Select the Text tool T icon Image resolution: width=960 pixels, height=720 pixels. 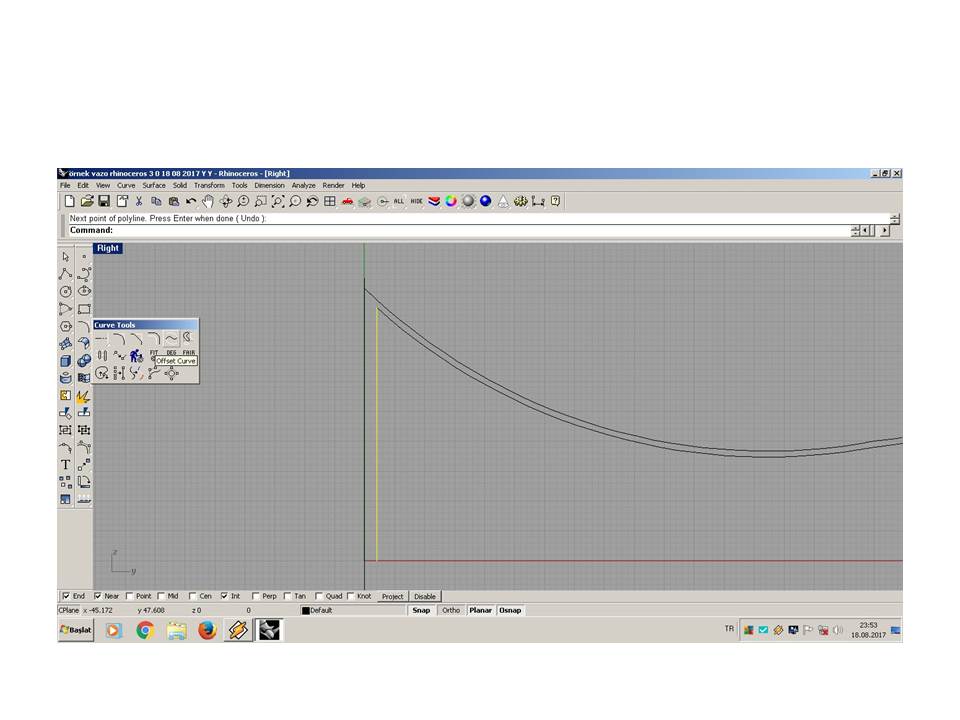pos(66,465)
